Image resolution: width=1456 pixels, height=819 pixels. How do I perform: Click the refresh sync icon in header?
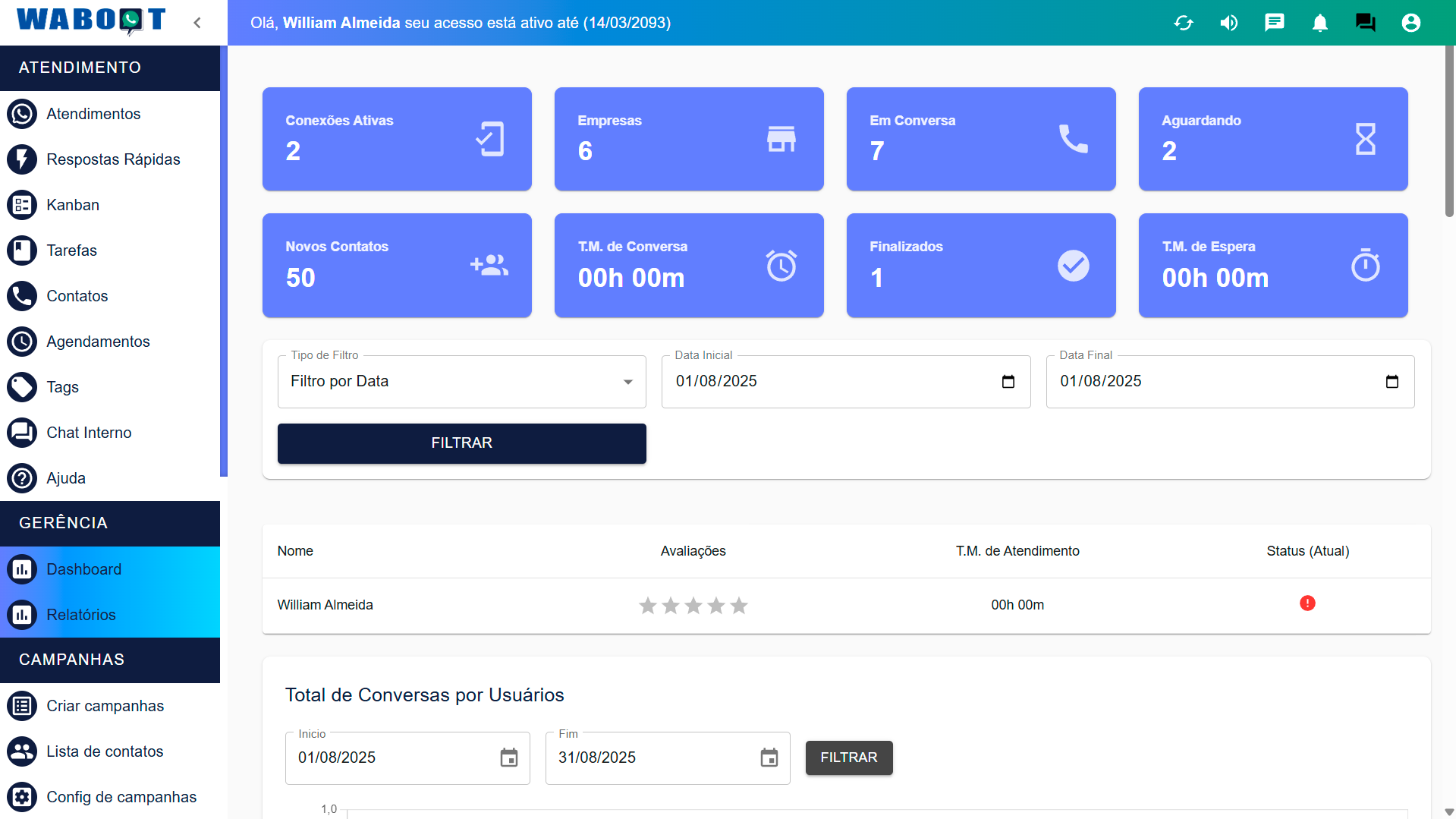click(x=1184, y=23)
